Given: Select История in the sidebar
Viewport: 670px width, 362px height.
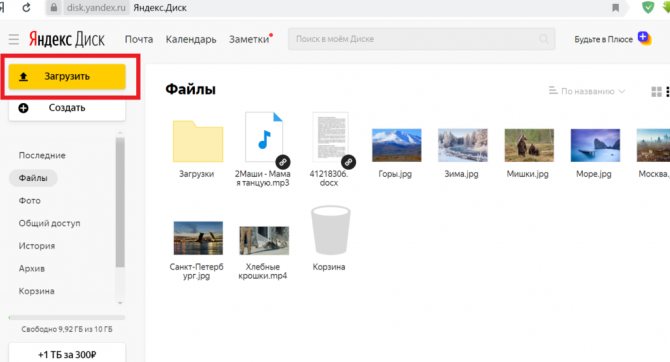Looking at the screenshot, I should [37, 246].
